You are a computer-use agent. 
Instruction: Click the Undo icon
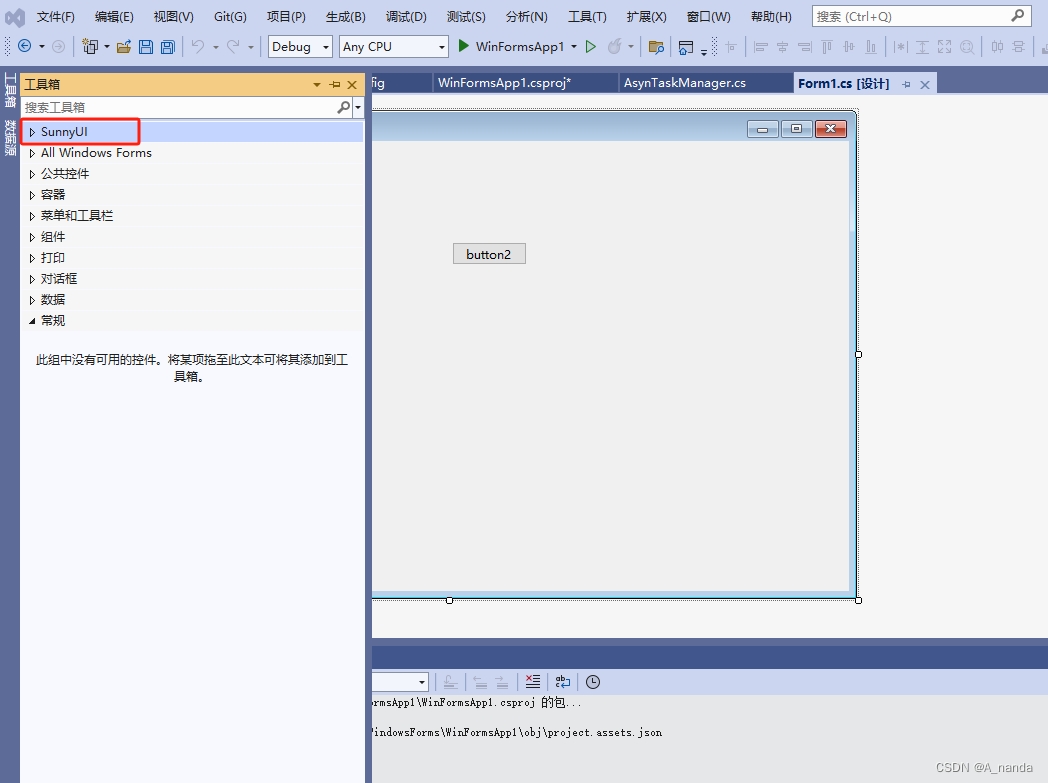click(x=196, y=46)
